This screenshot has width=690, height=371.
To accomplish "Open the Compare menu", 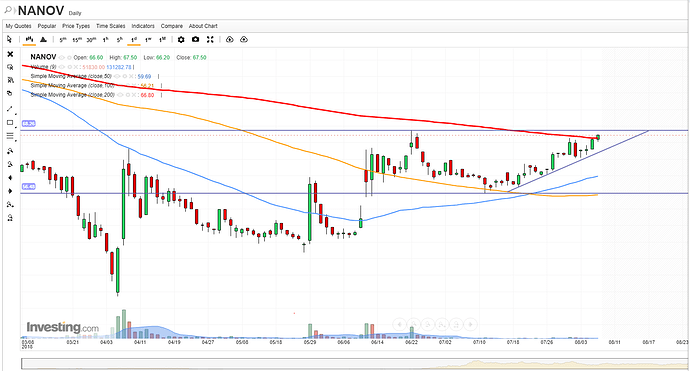I will coord(172,26).
